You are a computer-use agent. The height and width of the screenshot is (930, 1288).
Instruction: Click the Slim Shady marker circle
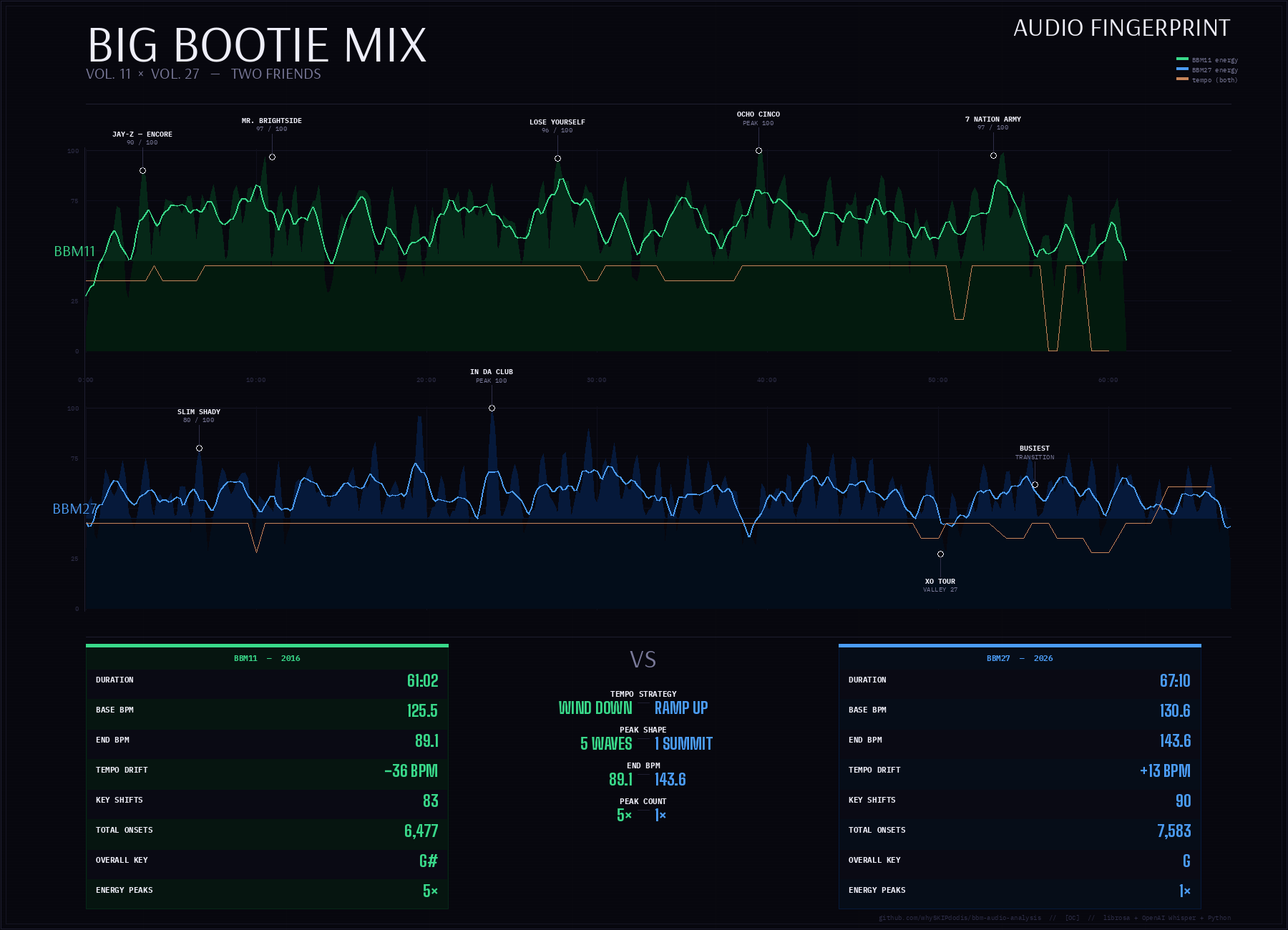200,448
